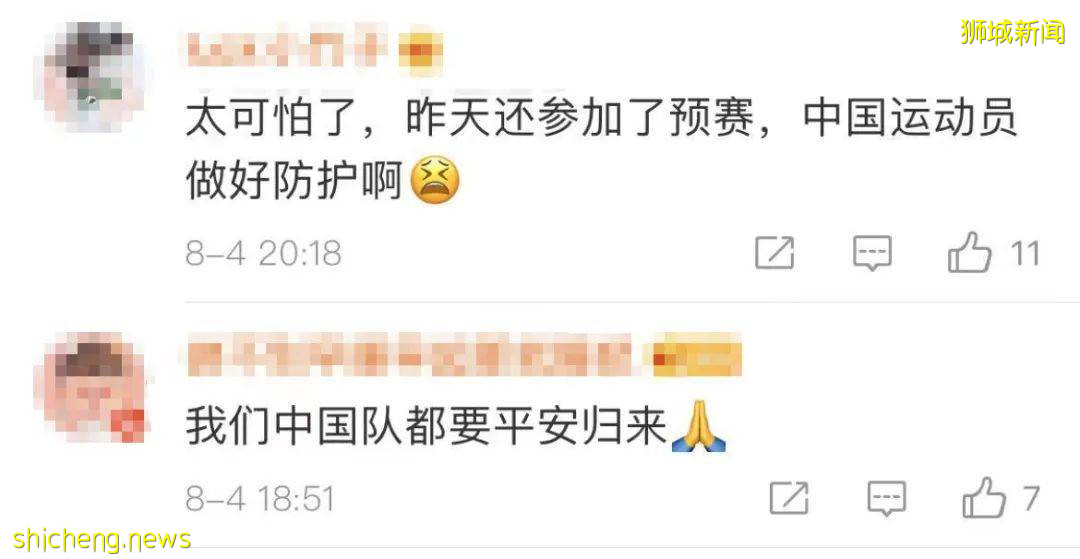Click the like count 11
The width and height of the screenshot is (1080, 559).
tap(1026, 253)
